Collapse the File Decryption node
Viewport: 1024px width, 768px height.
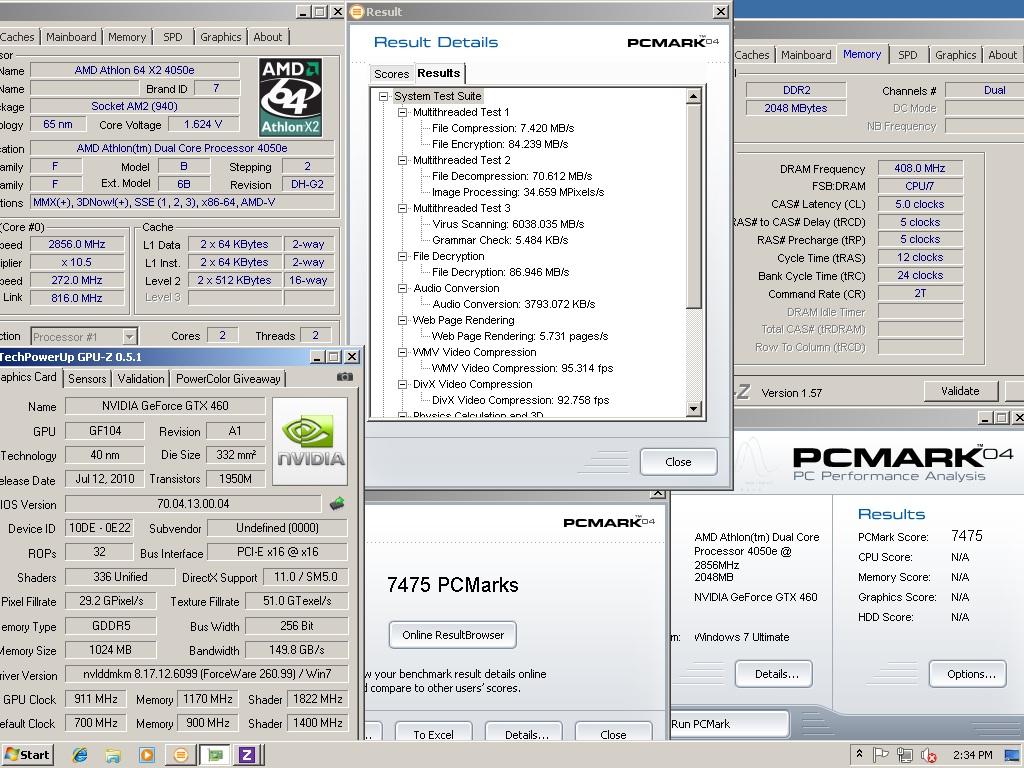tap(403, 256)
